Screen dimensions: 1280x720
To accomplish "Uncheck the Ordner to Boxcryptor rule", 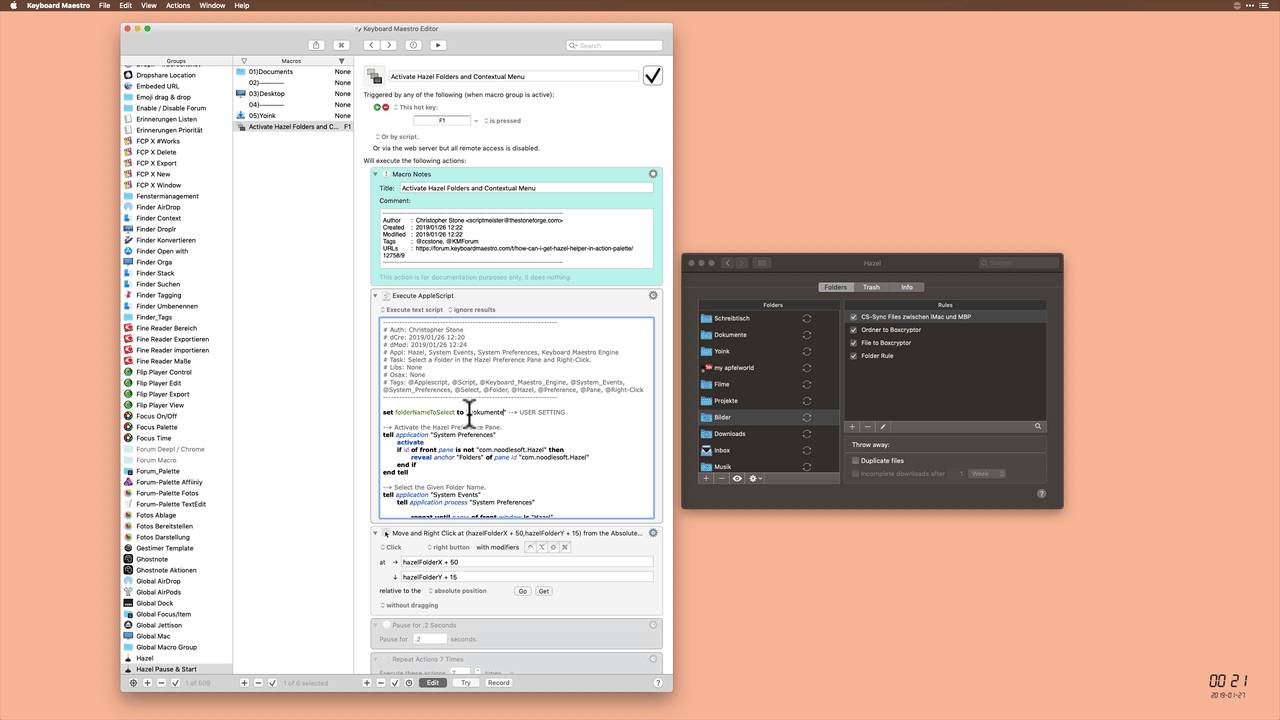I will 853,330.
